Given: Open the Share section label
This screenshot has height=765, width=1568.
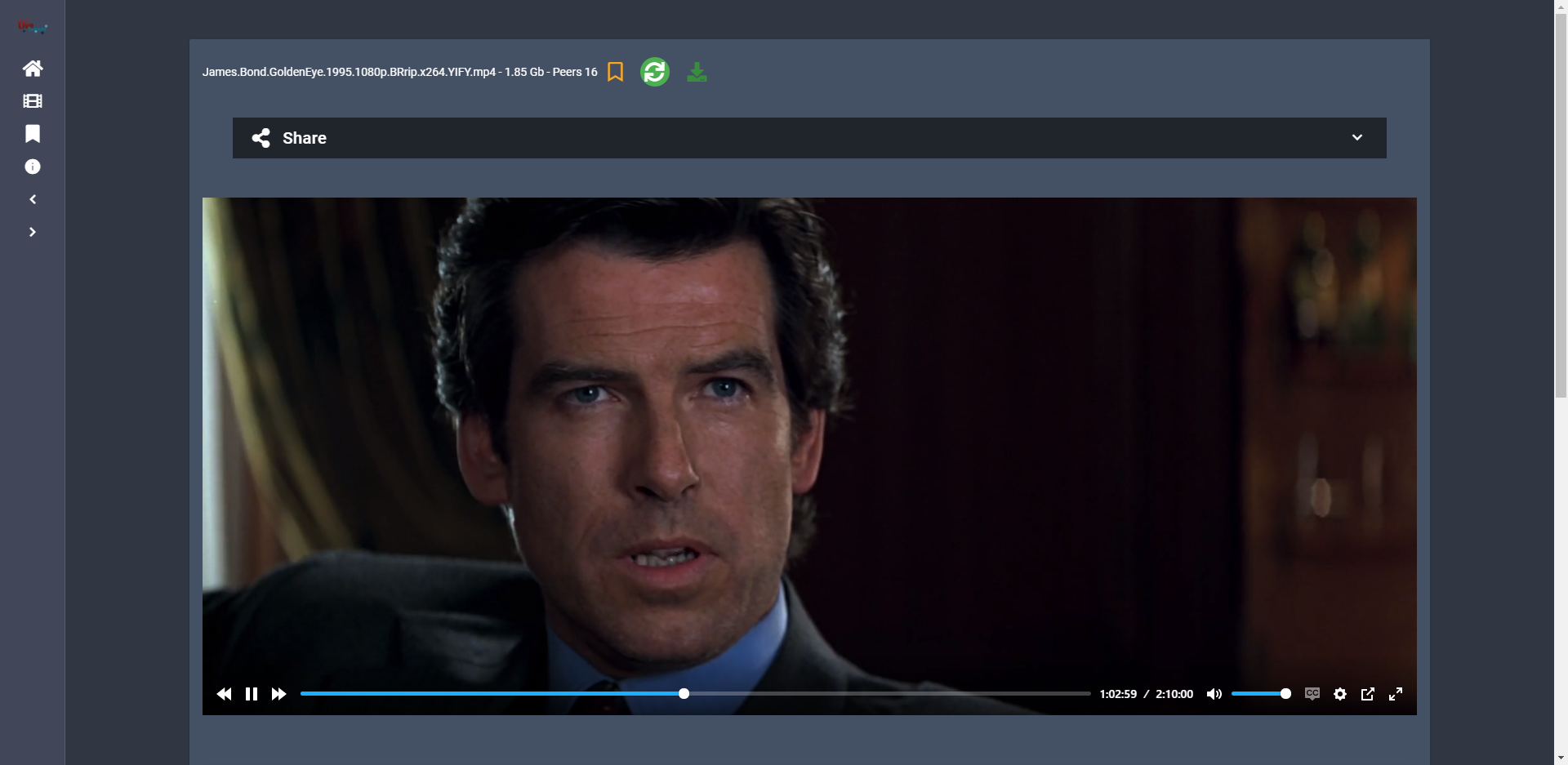Looking at the screenshot, I should point(305,138).
